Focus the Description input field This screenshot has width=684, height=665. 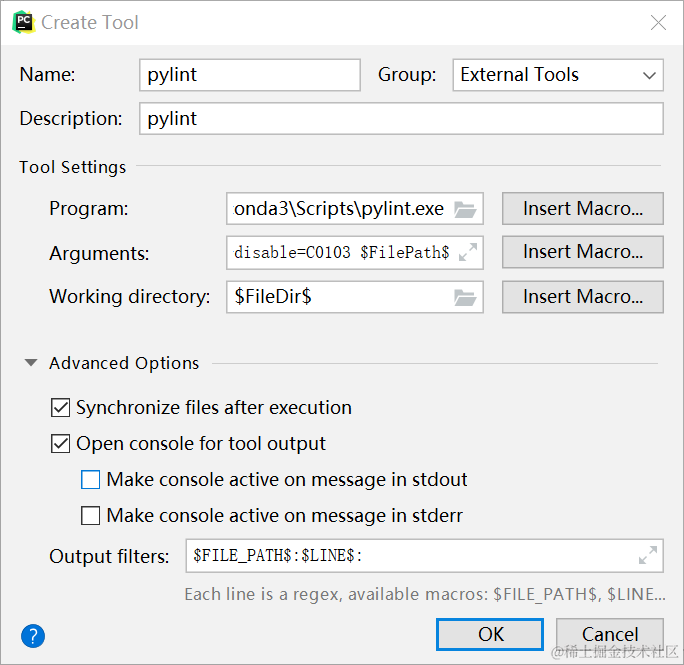(401, 119)
